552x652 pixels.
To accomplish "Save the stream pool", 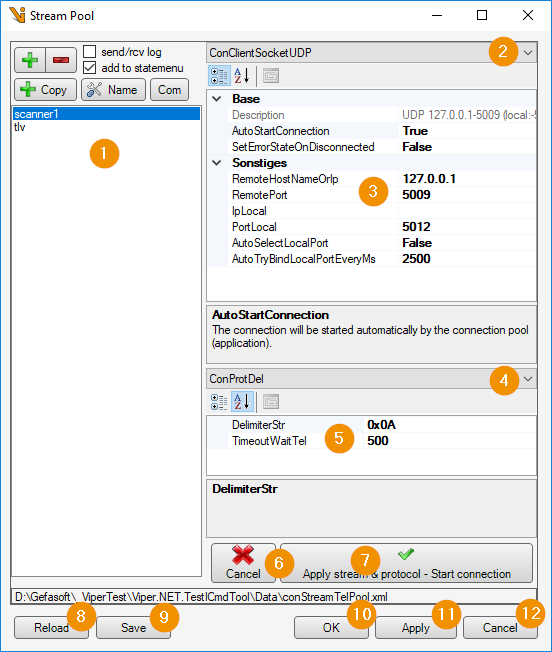I will click(x=133, y=627).
